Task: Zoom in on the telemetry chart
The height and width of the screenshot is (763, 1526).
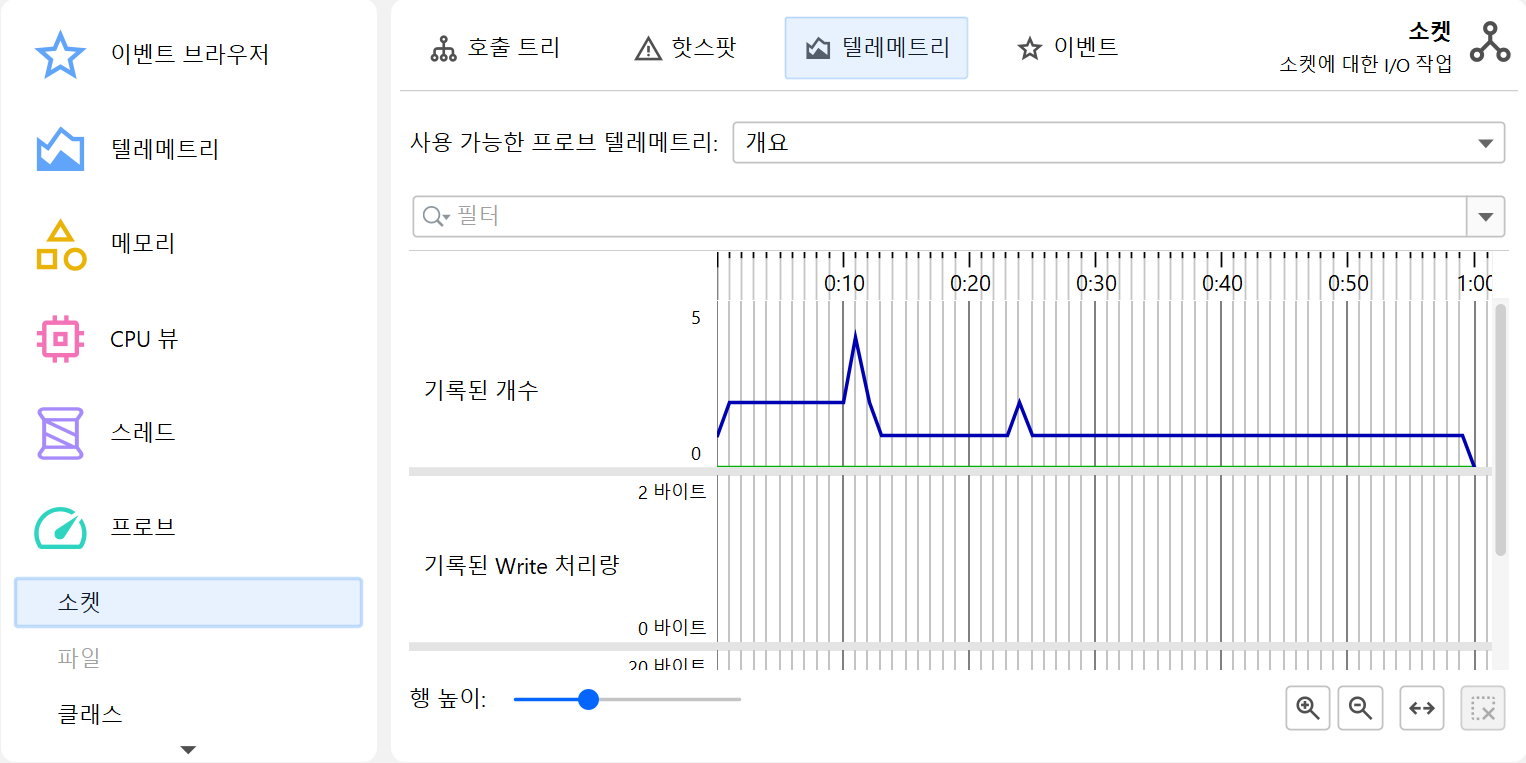Action: [x=1307, y=709]
